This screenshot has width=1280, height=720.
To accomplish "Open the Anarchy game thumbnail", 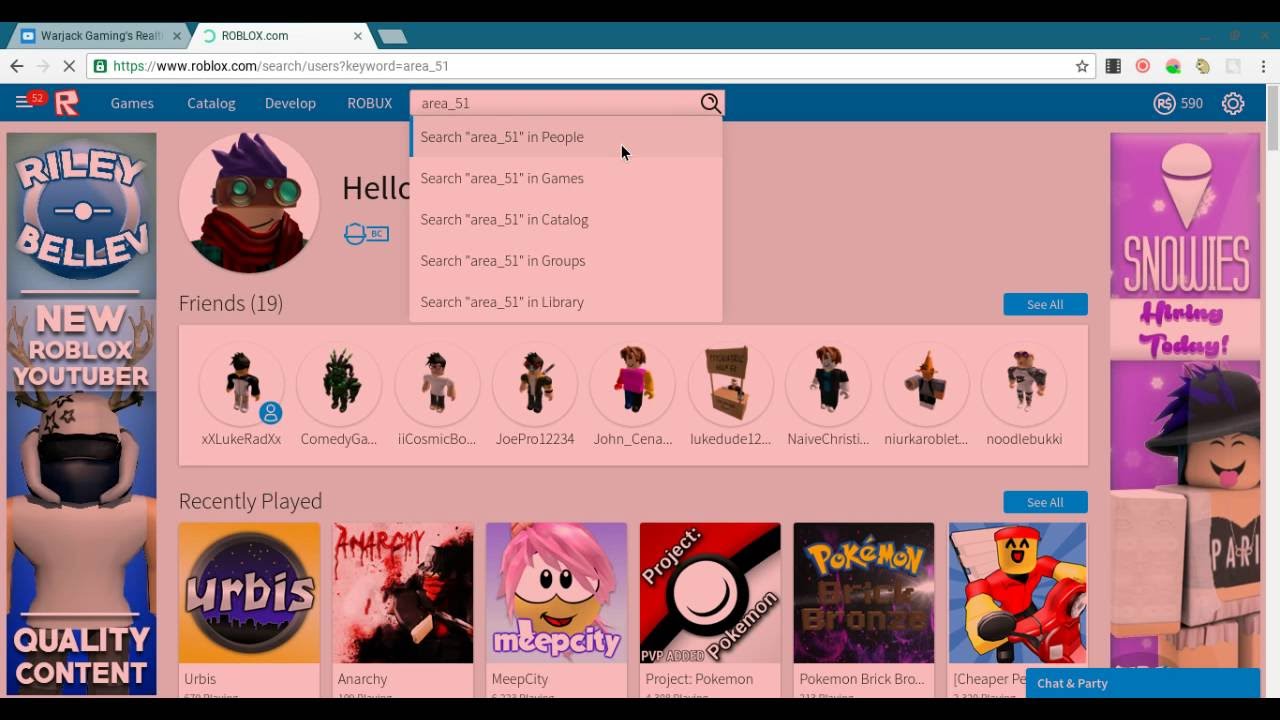I will (403, 593).
